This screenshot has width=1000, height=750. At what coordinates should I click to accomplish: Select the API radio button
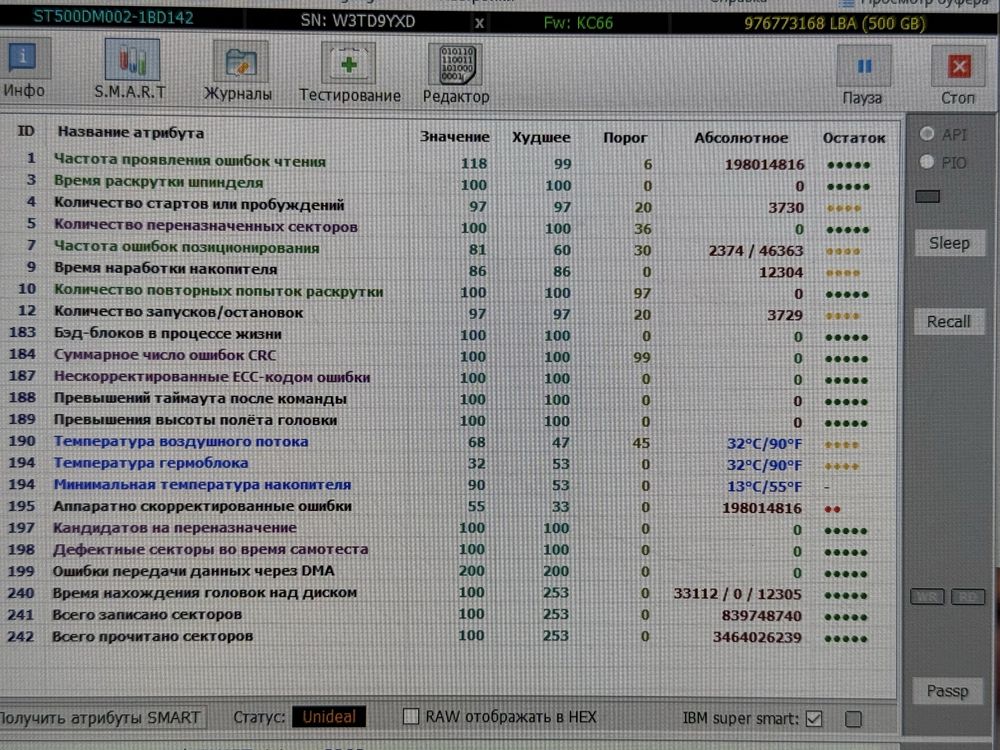[x=927, y=134]
